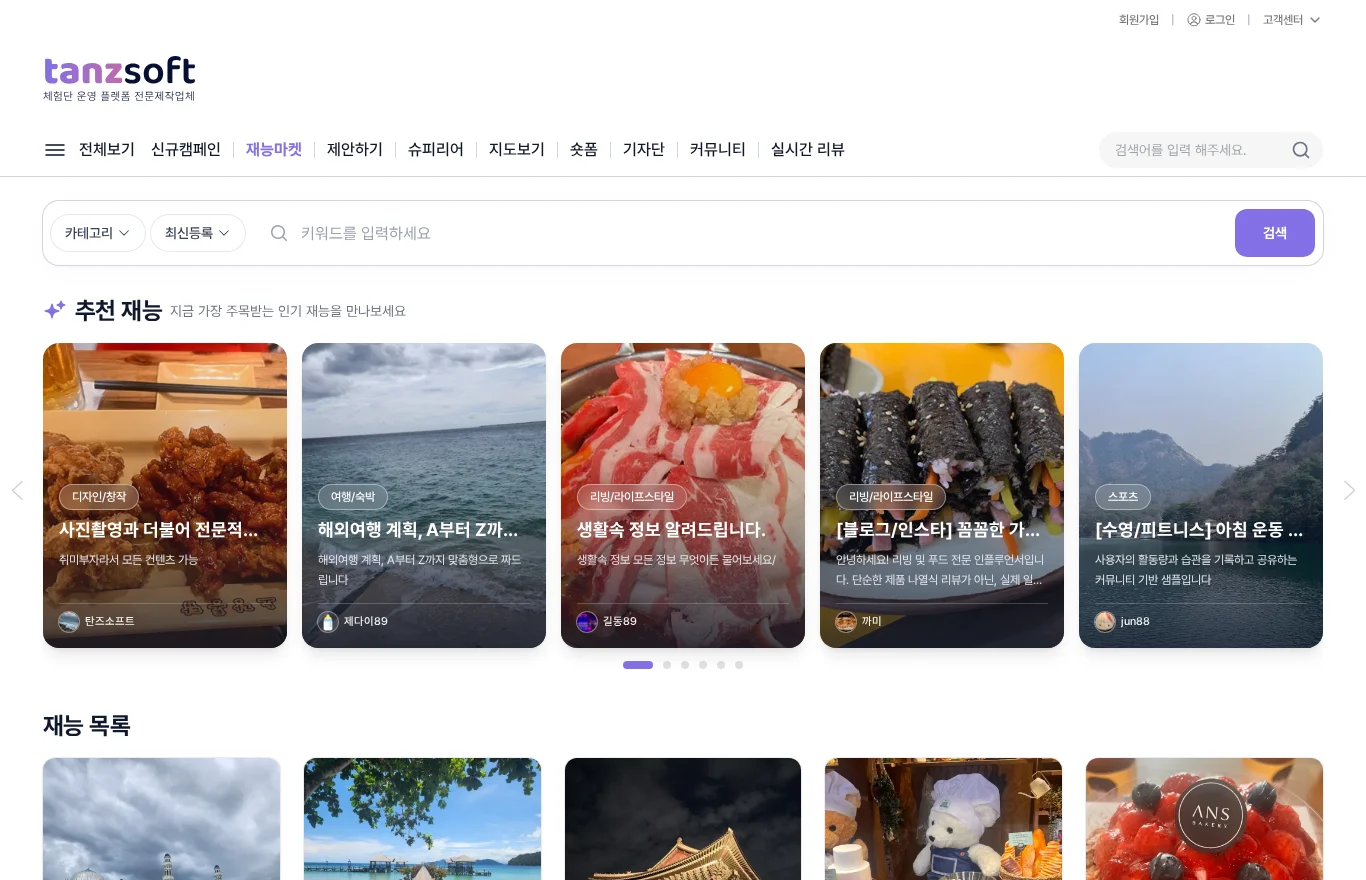The image size is (1366, 880).
Task: Click the 까미 author avatar
Action: pos(846,621)
